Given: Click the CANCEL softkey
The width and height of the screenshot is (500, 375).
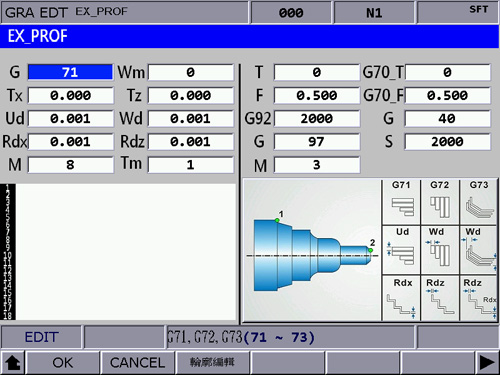Looking at the screenshot, I should coord(137,362).
